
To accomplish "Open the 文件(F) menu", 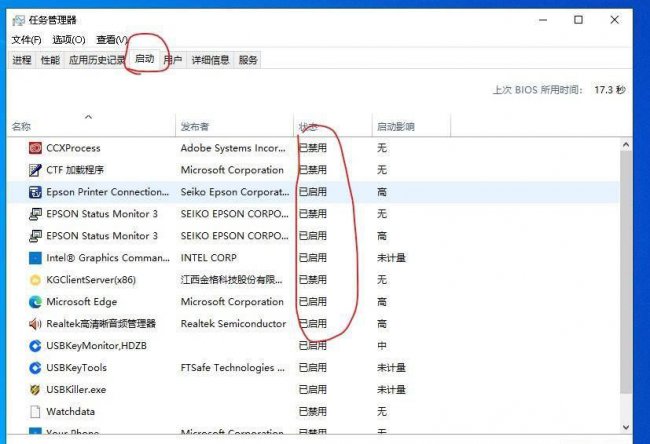I will (27, 40).
